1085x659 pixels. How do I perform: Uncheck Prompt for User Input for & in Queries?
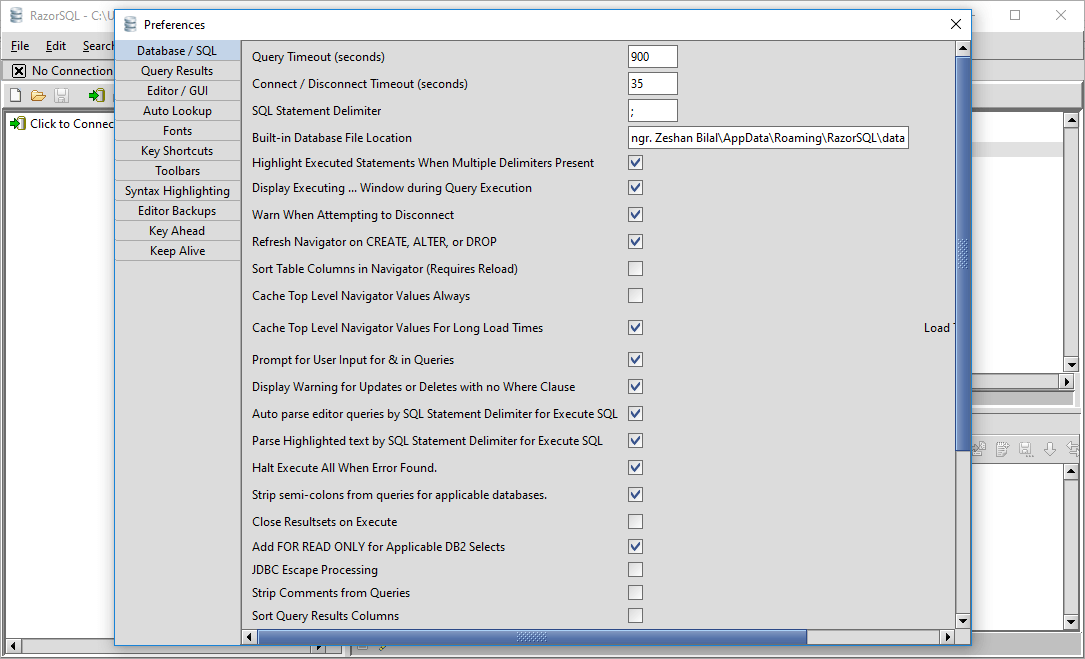(635, 360)
